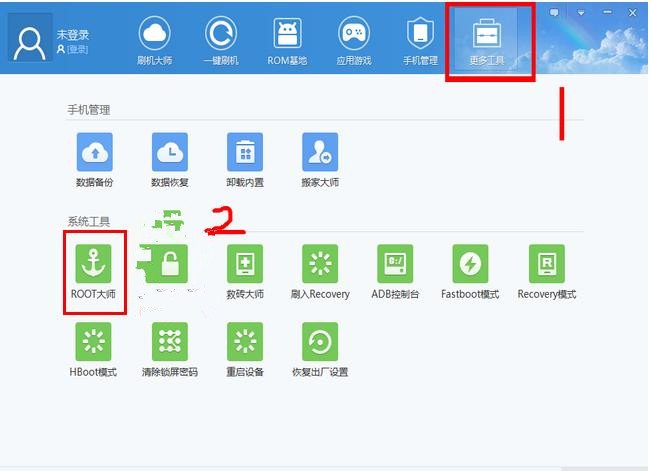Screen dimensions: 651x471
Task: Open 刷入Recovery tool
Action: [320, 272]
